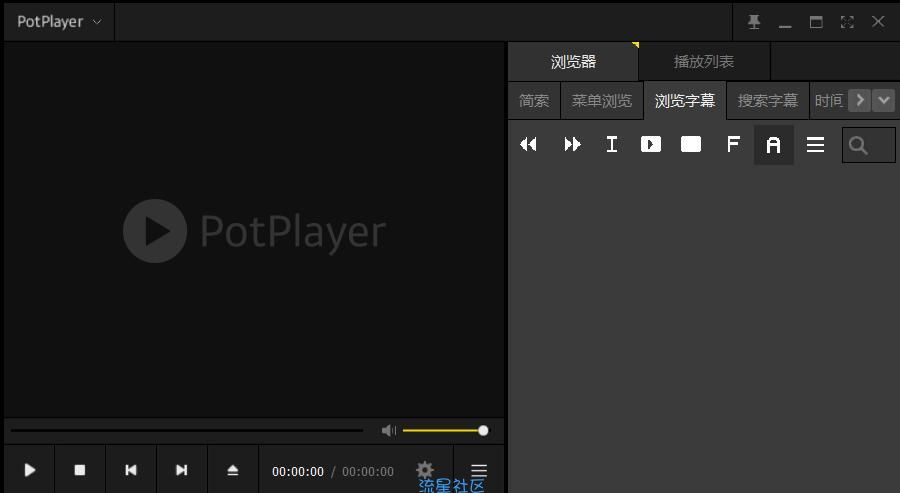Jump to next subtitle with forward icon
Screen dimensions: 900x493
click(x=572, y=144)
